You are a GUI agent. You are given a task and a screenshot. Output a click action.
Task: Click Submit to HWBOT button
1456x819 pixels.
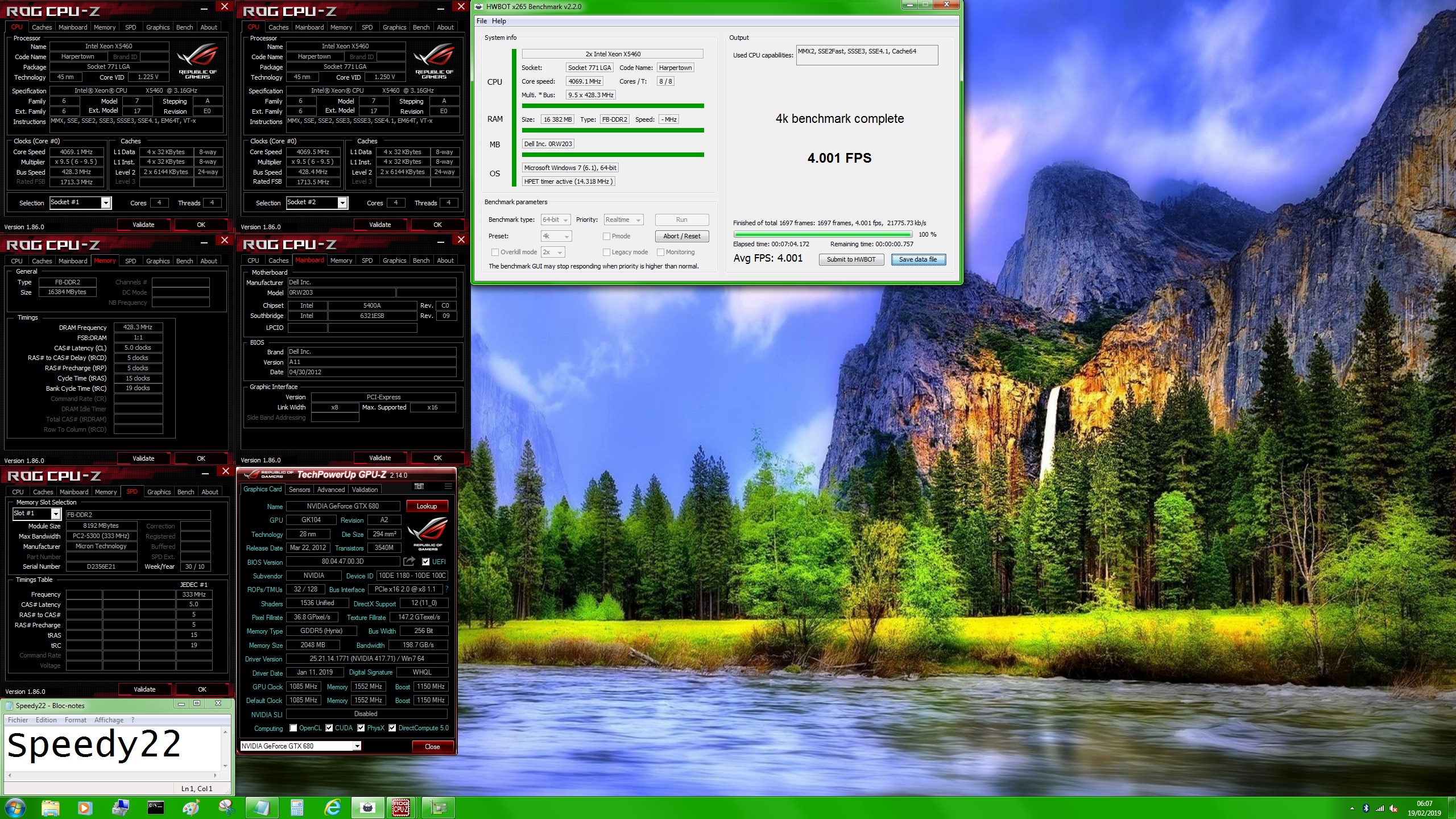(x=851, y=259)
